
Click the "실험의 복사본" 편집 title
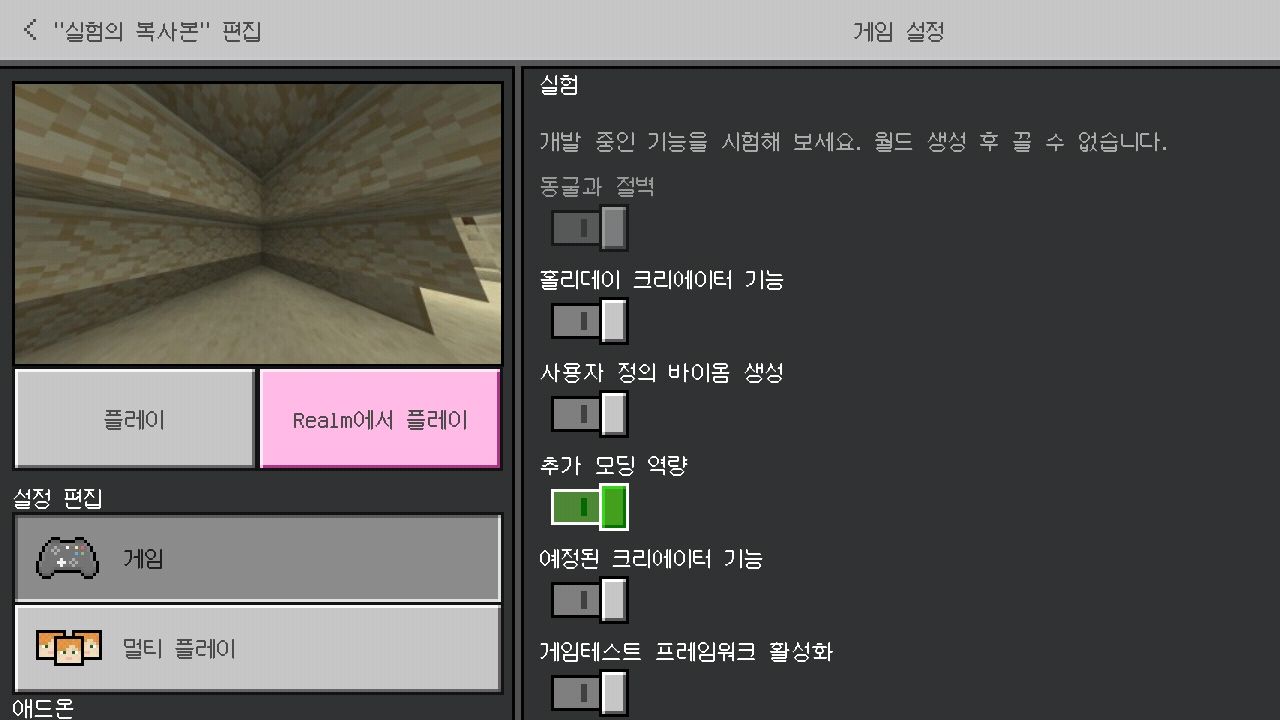click(157, 30)
